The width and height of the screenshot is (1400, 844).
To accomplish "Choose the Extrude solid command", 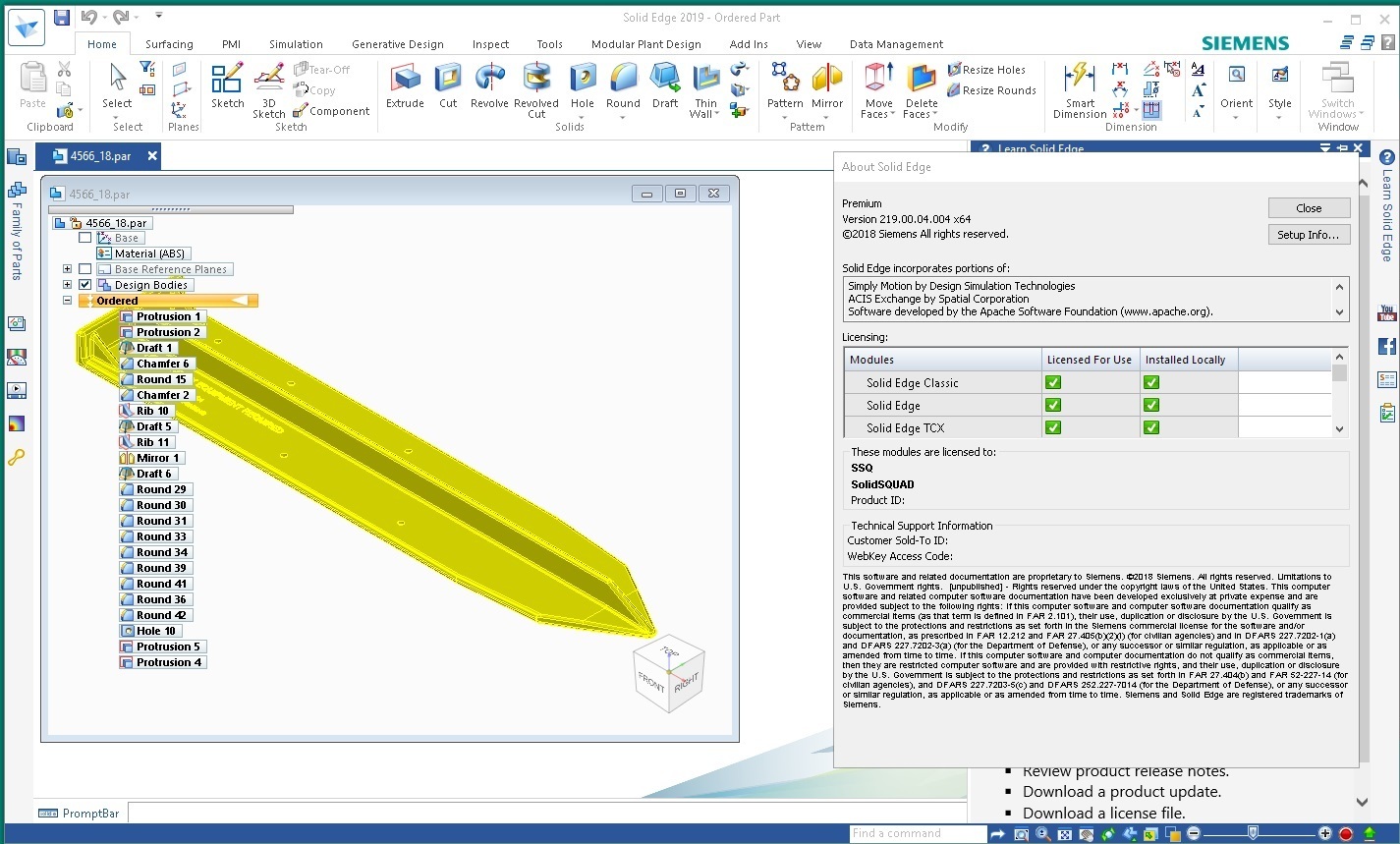I will (x=405, y=86).
